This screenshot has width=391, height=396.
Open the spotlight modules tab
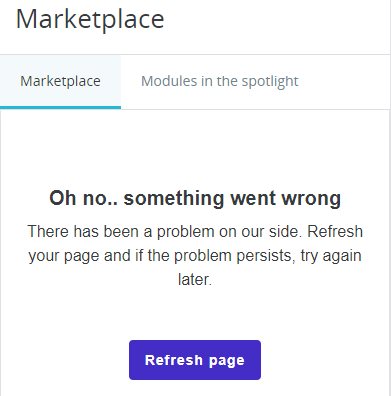click(x=220, y=82)
